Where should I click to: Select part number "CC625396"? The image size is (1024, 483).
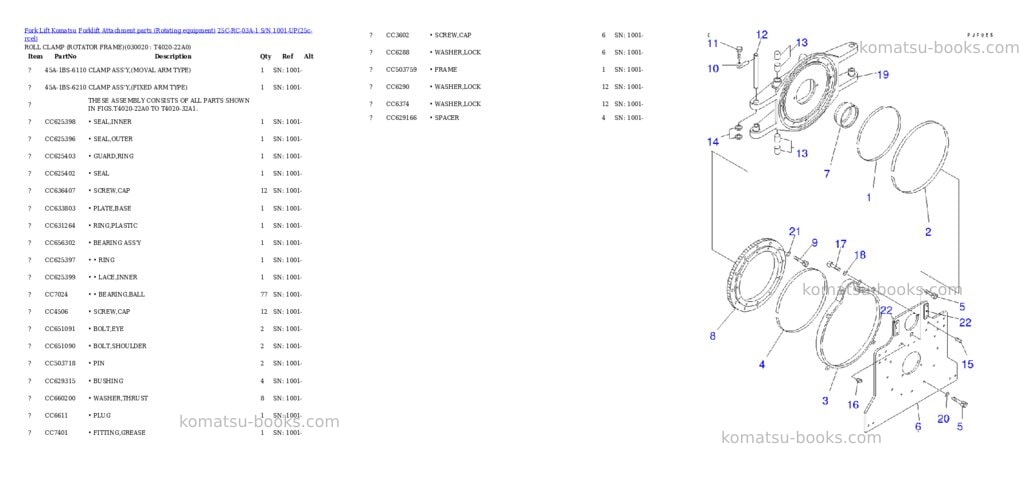(x=60, y=139)
